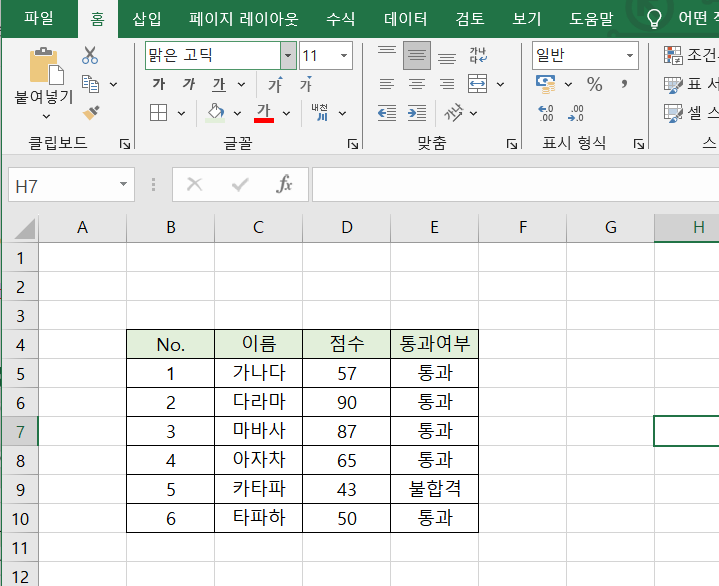Click the Insert Function fx icon
The width and height of the screenshot is (719, 586).
[284, 184]
